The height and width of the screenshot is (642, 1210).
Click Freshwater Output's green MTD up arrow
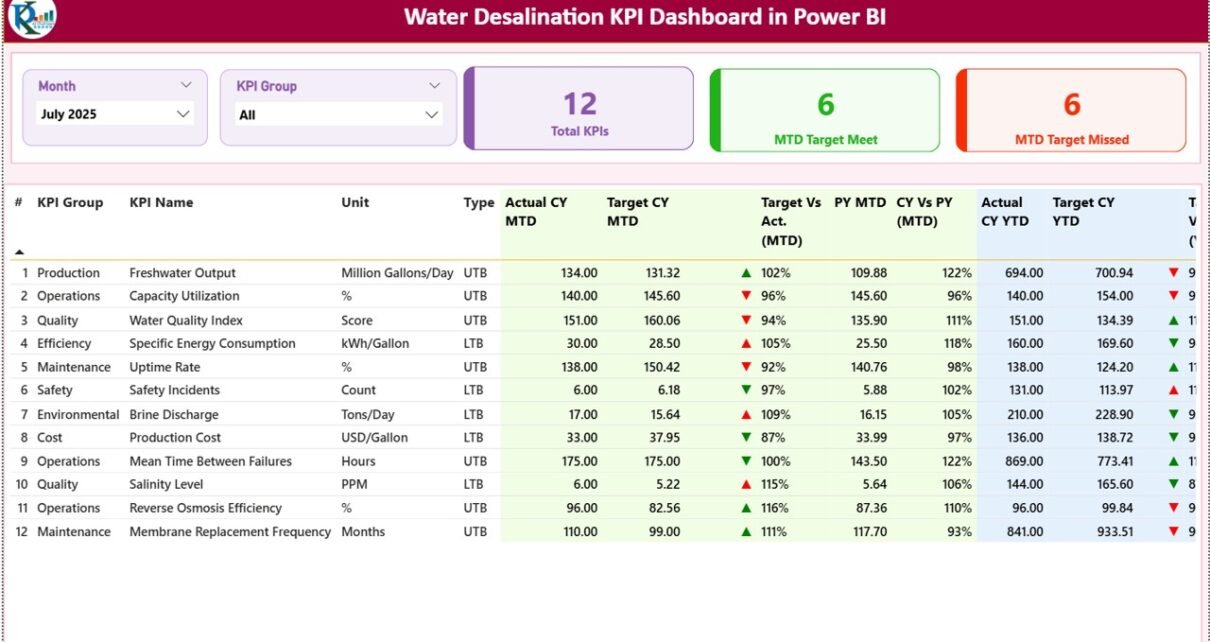click(745, 273)
